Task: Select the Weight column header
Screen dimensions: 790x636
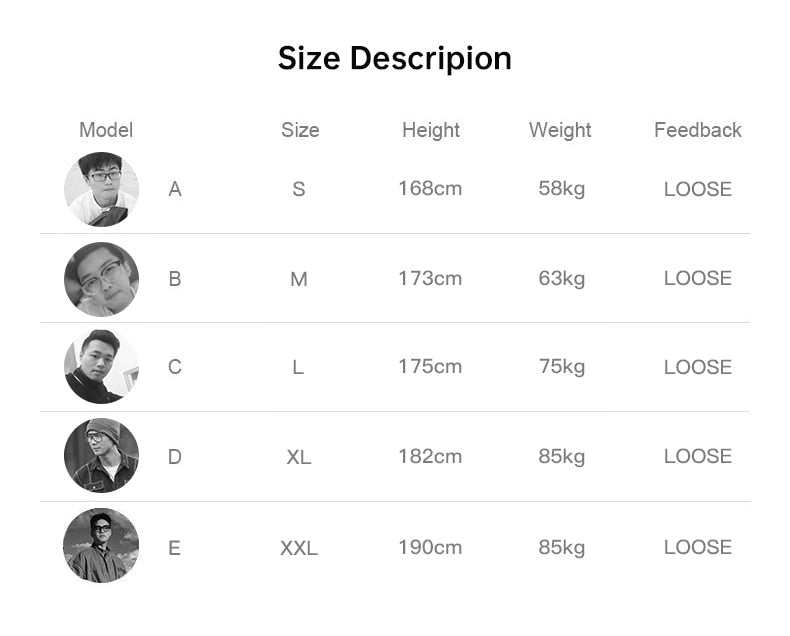Action: click(560, 130)
